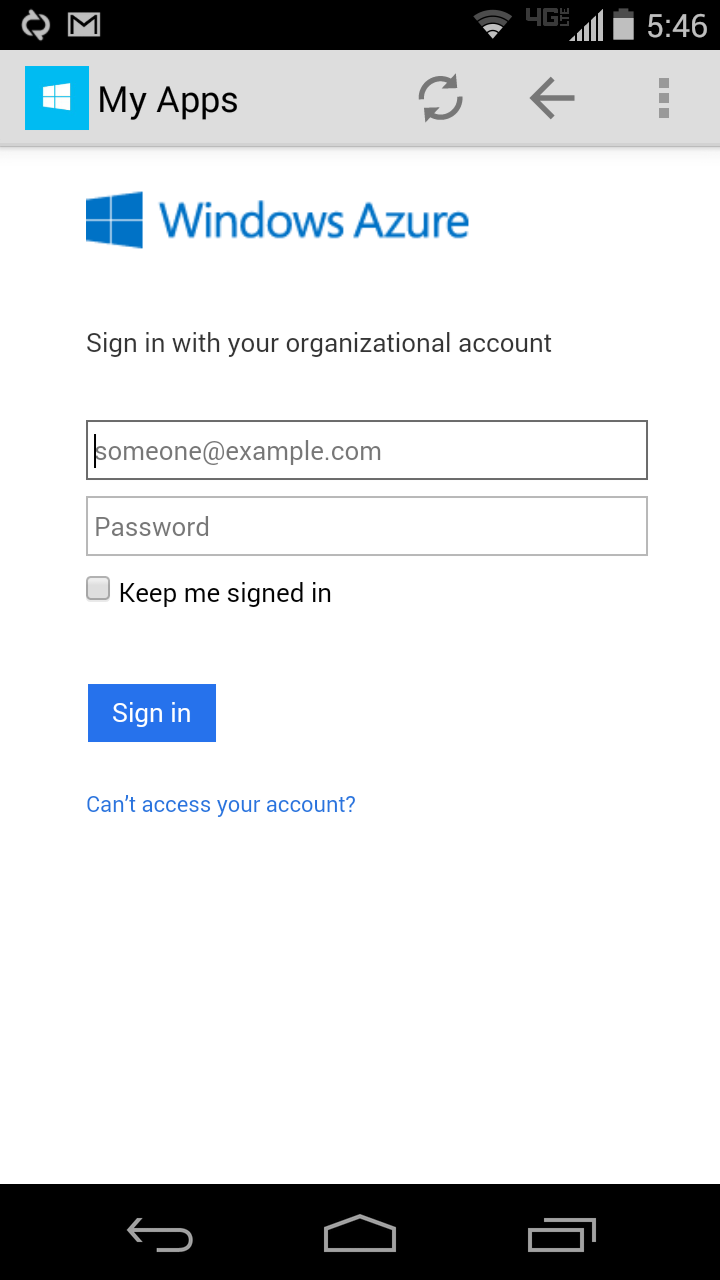Image resolution: width=720 pixels, height=1280 pixels.
Task: Open the Can't access your account link
Action: [x=221, y=804]
